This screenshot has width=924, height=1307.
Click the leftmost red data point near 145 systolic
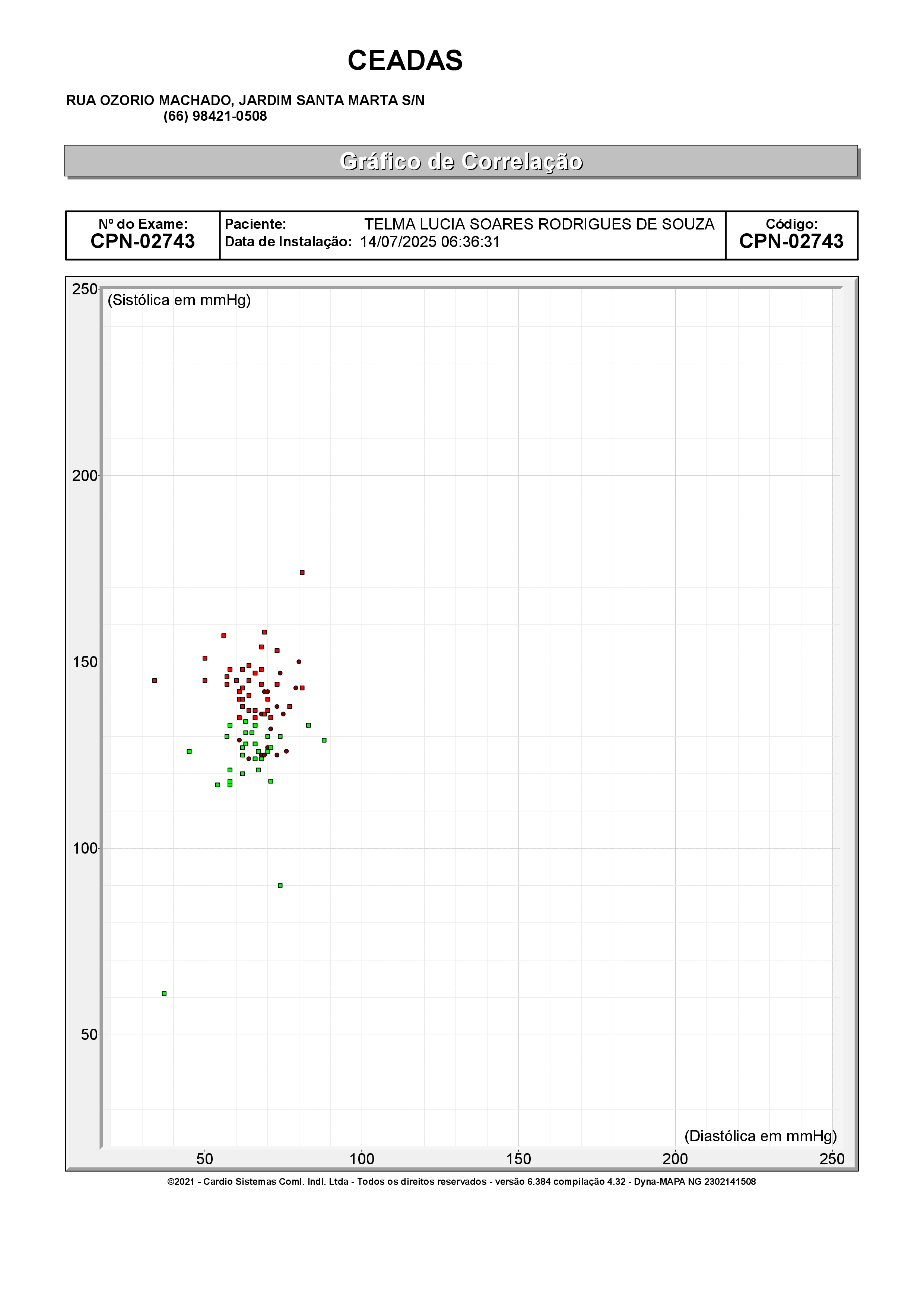pos(155,681)
